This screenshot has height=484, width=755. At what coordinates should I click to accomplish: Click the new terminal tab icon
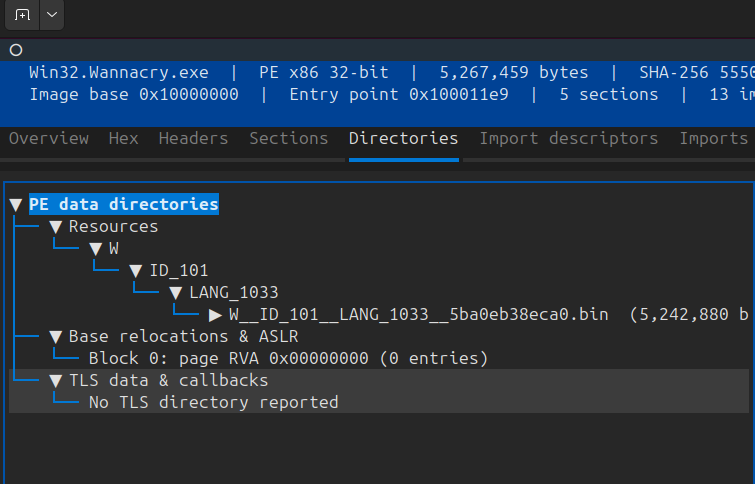coord(22,15)
